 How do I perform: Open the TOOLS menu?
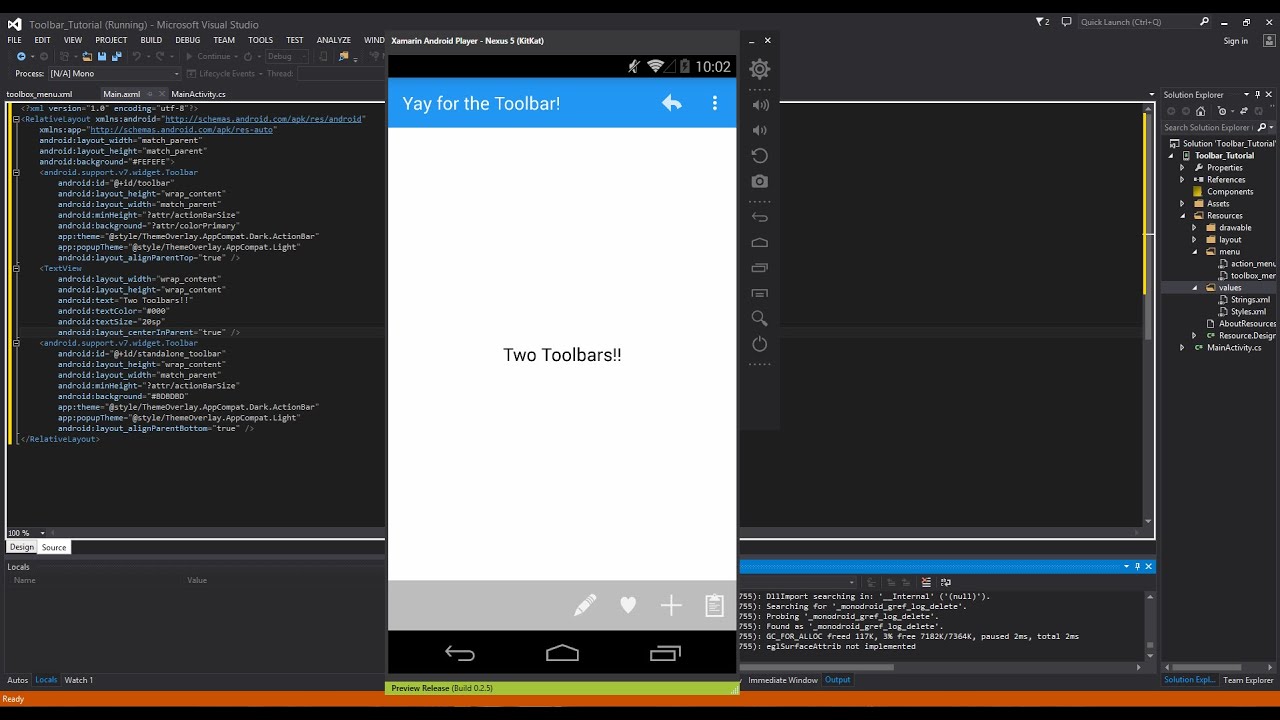(260, 40)
